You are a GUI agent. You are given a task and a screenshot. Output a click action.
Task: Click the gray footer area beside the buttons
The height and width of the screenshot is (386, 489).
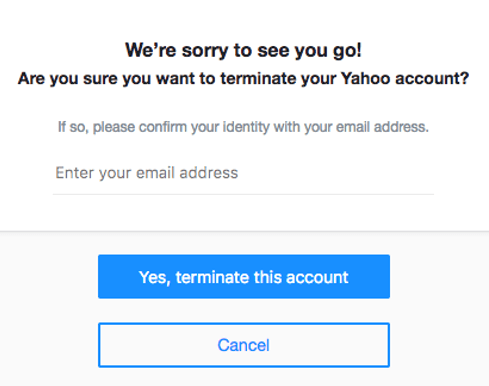tap(49, 309)
